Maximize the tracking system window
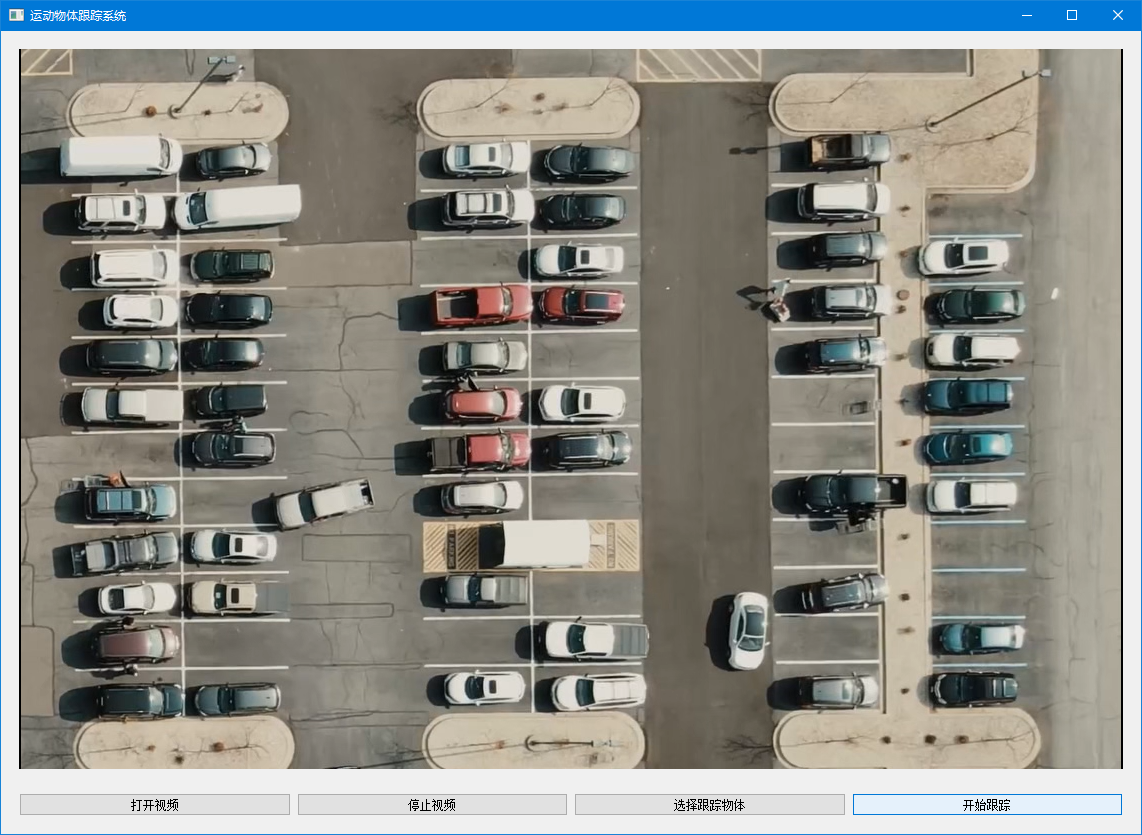Image resolution: width=1142 pixels, height=835 pixels. coord(1072,15)
